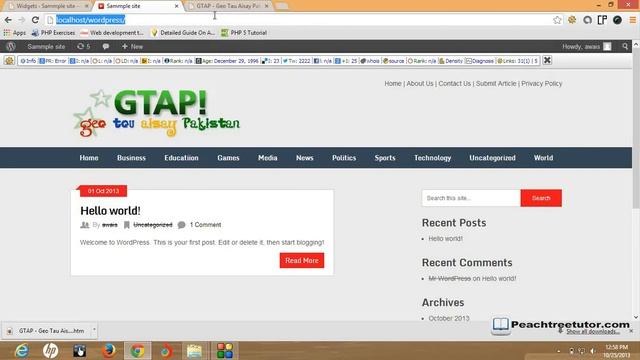Bookmark this page with the star icon
Image resolution: width=640 pixels, height=360 pixels.
[557, 20]
